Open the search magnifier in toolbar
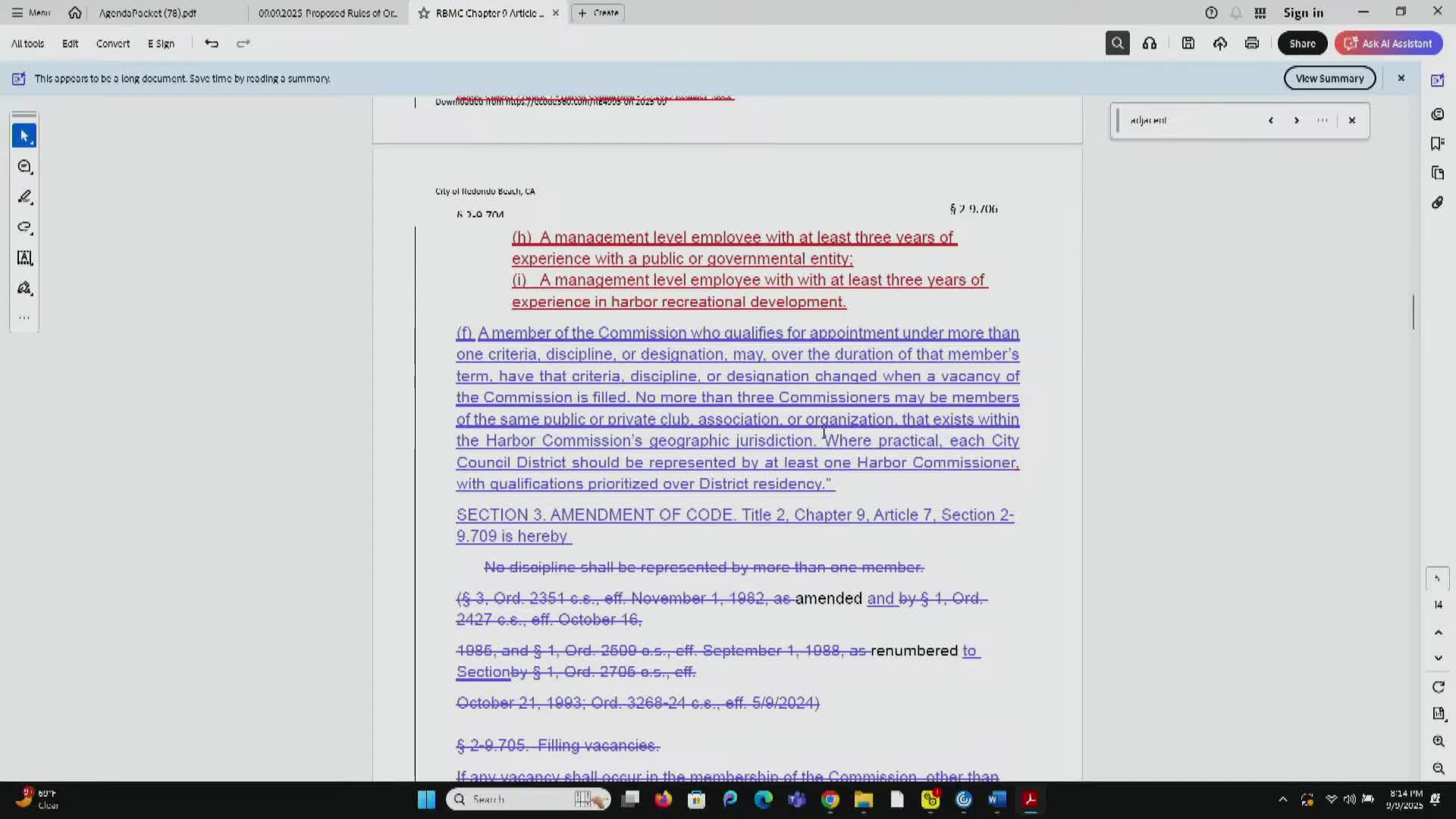Viewport: 1456px width, 819px height. pyautogui.click(x=1117, y=43)
